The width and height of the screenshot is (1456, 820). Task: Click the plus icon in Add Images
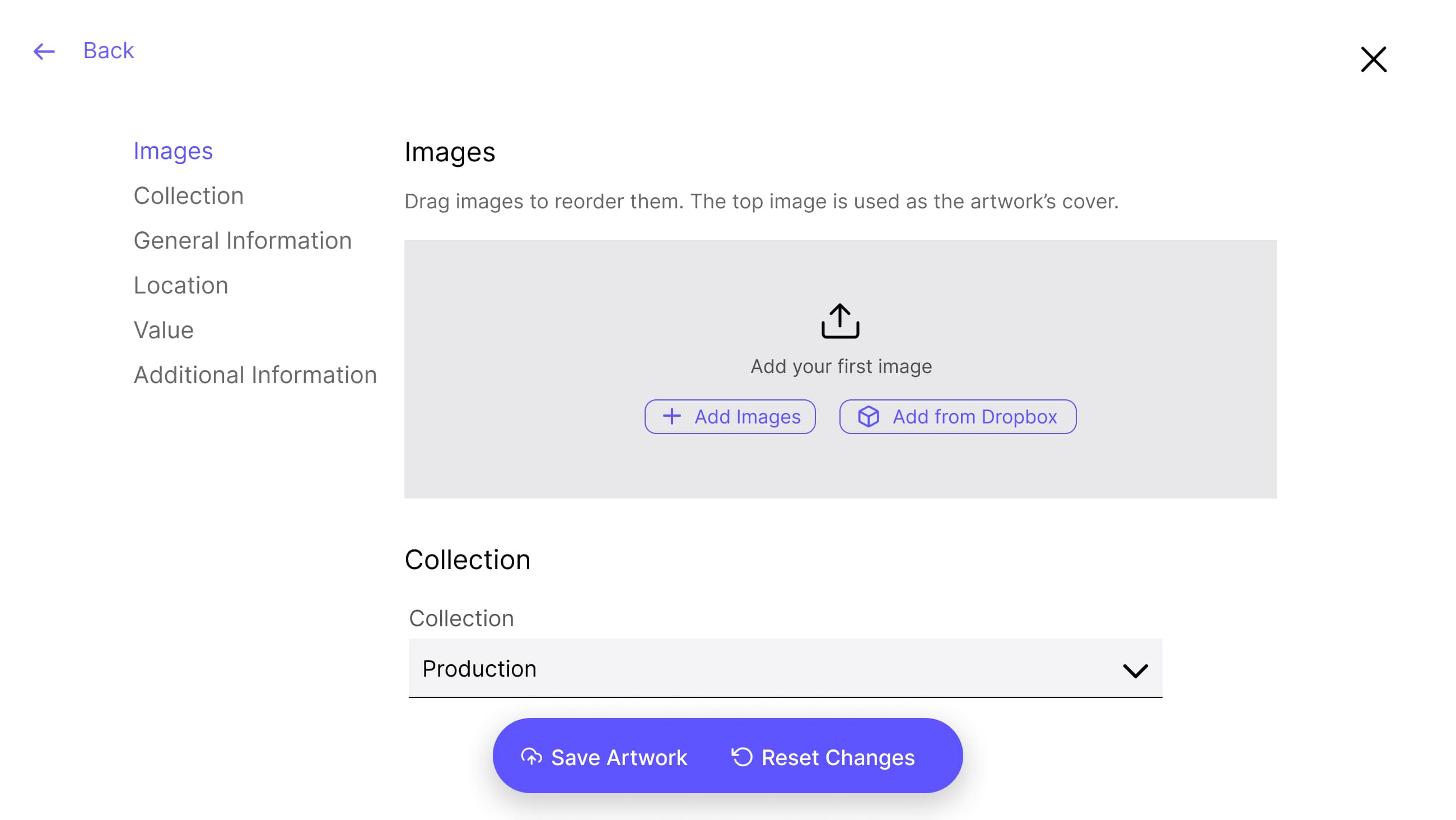[671, 417]
